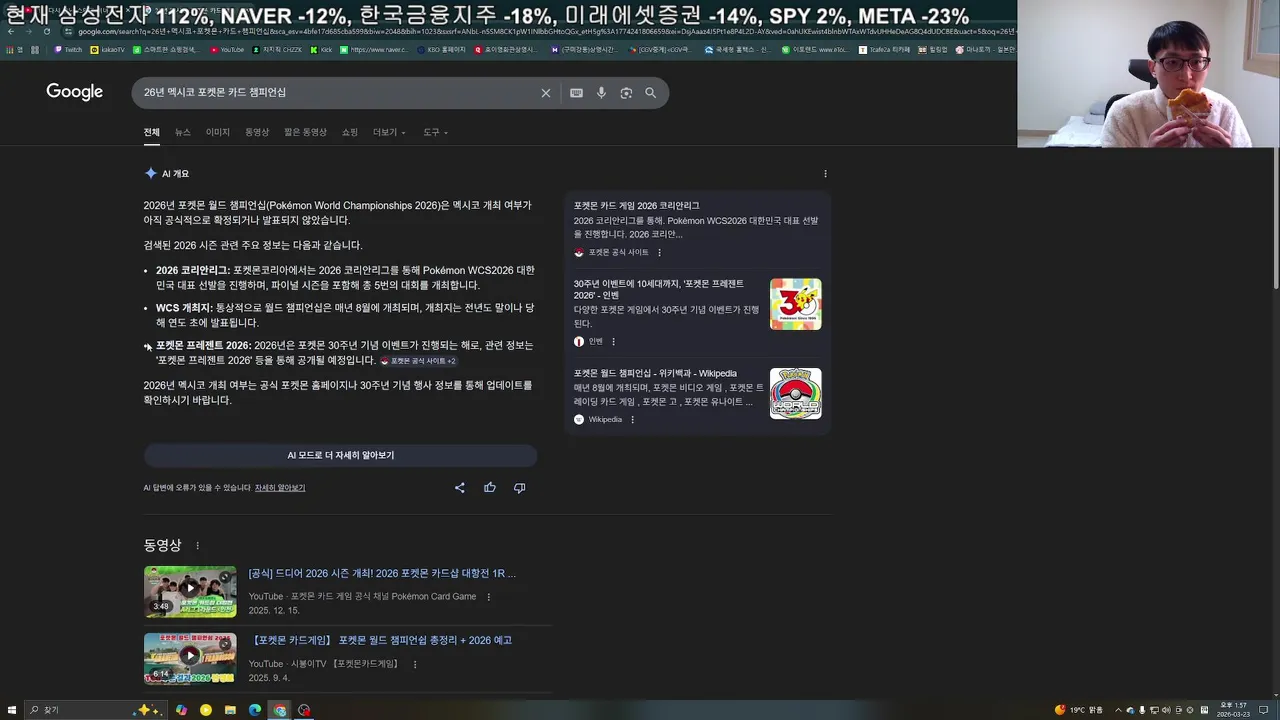Select the 전체 results tab
Viewport: 1280px width, 720px height.
point(151,132)
